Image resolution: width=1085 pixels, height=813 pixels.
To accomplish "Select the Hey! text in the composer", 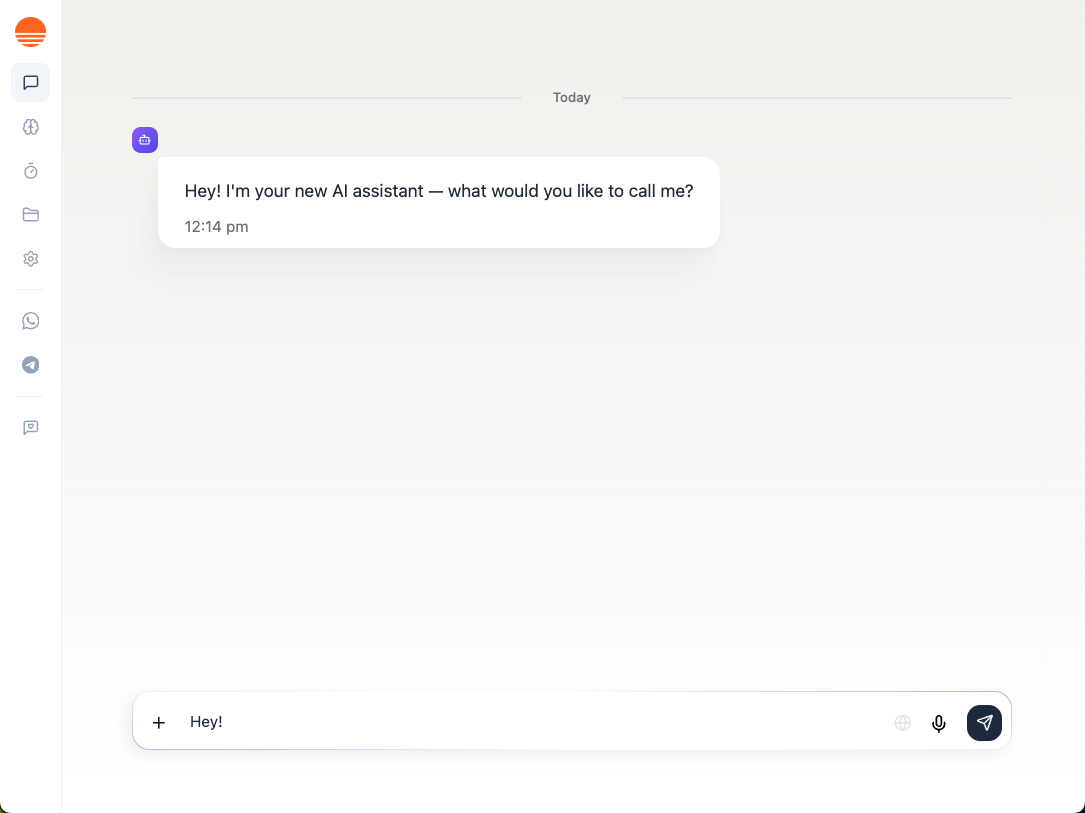I will click(206, 721).
